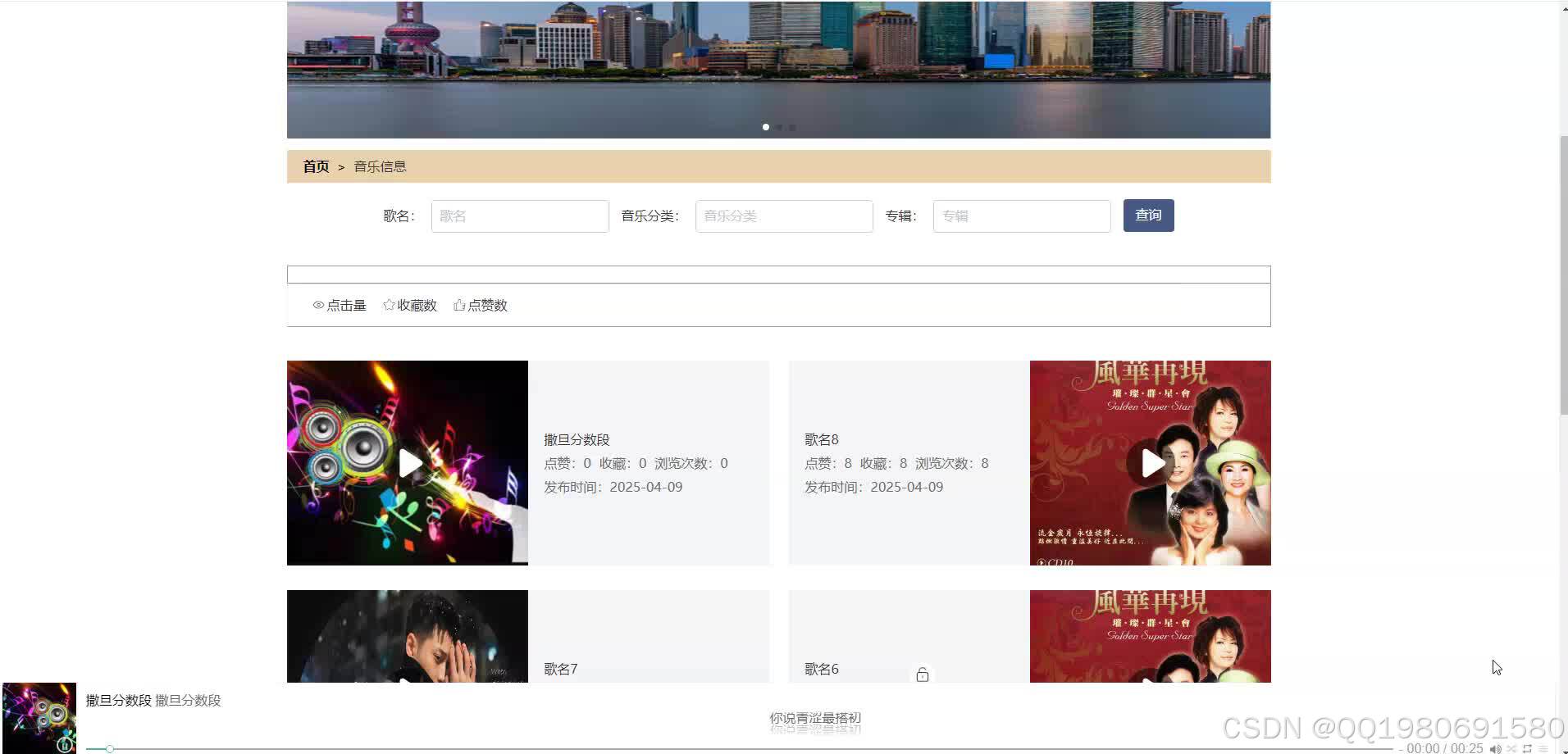This screenshot has height=754, width=1568.
Task: Play the 歌名8 album cover
Action: coord(1151,463)
